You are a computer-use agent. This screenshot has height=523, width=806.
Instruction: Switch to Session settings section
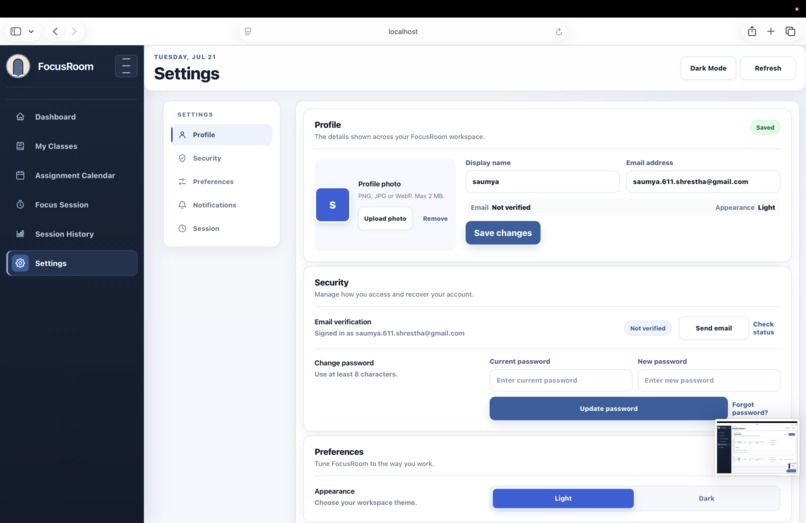(222, 228)
